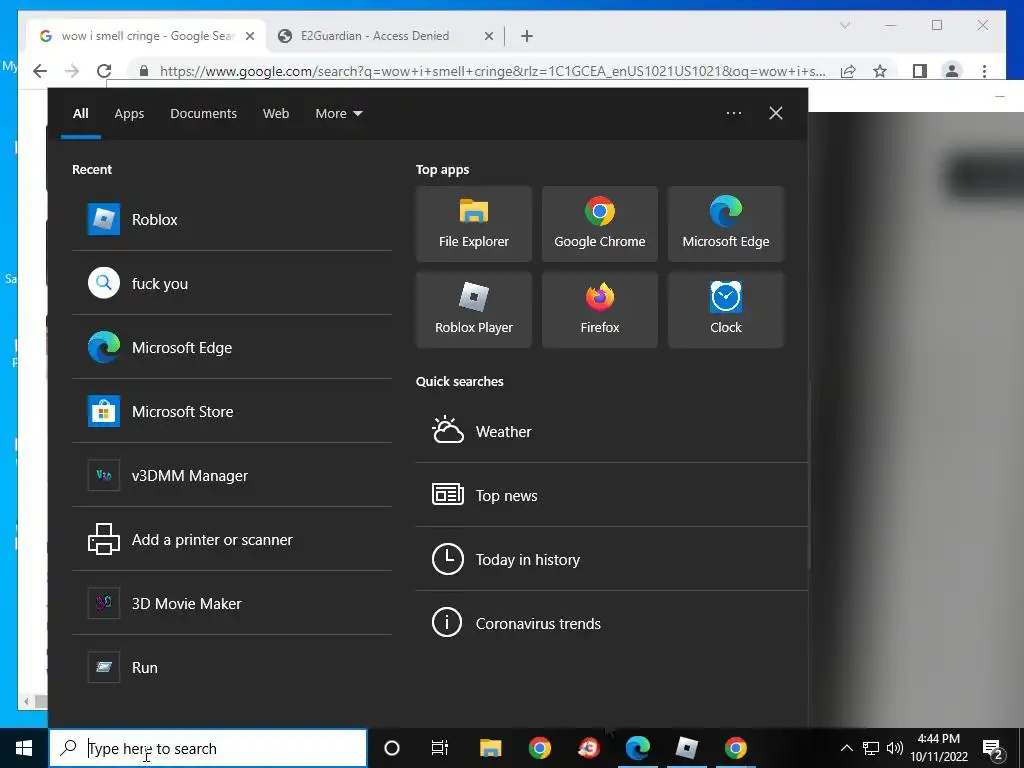
Task: Reload the Chrome page
Action: [104, 71]
